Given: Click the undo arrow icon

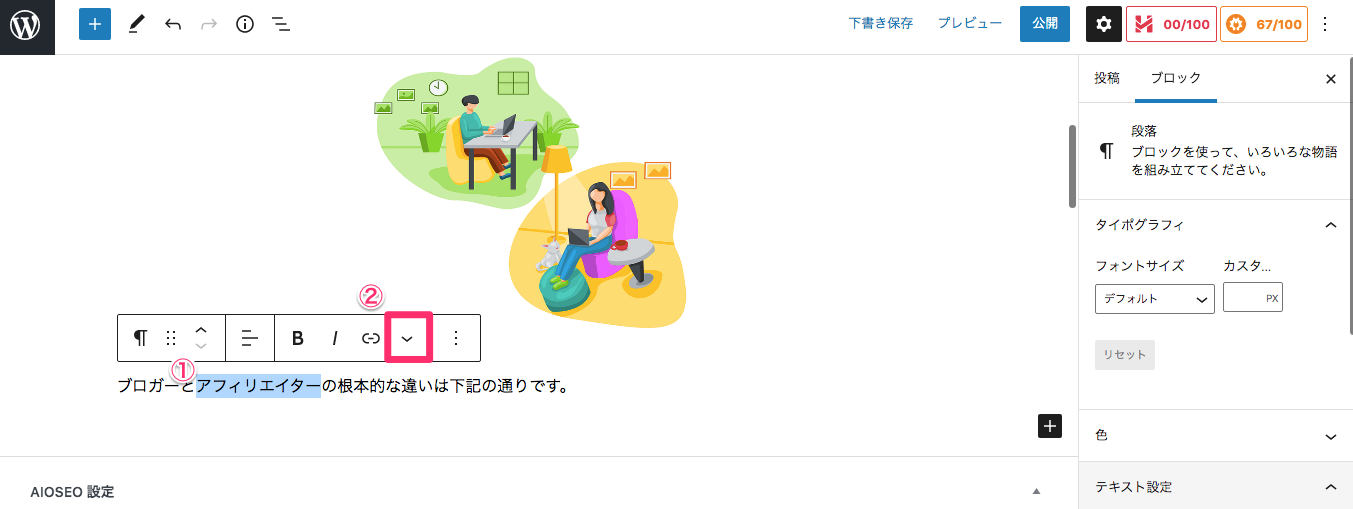Looking at the screenshot, I should coord(173,24).
